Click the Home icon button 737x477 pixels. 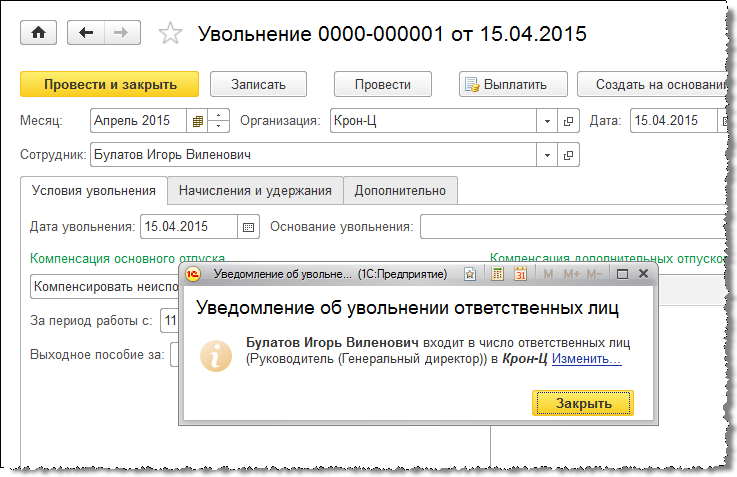point(39,33)
